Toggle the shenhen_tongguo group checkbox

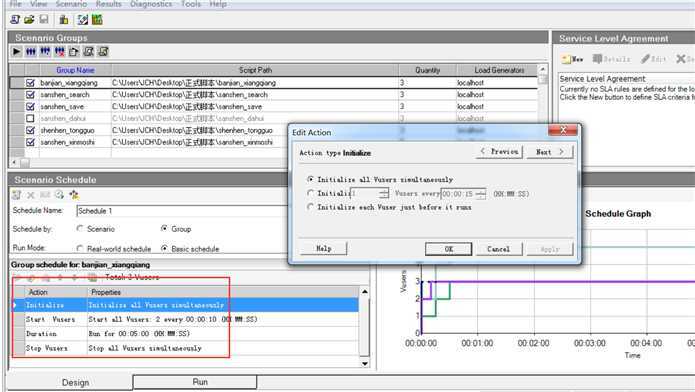[x=30, y=130]
